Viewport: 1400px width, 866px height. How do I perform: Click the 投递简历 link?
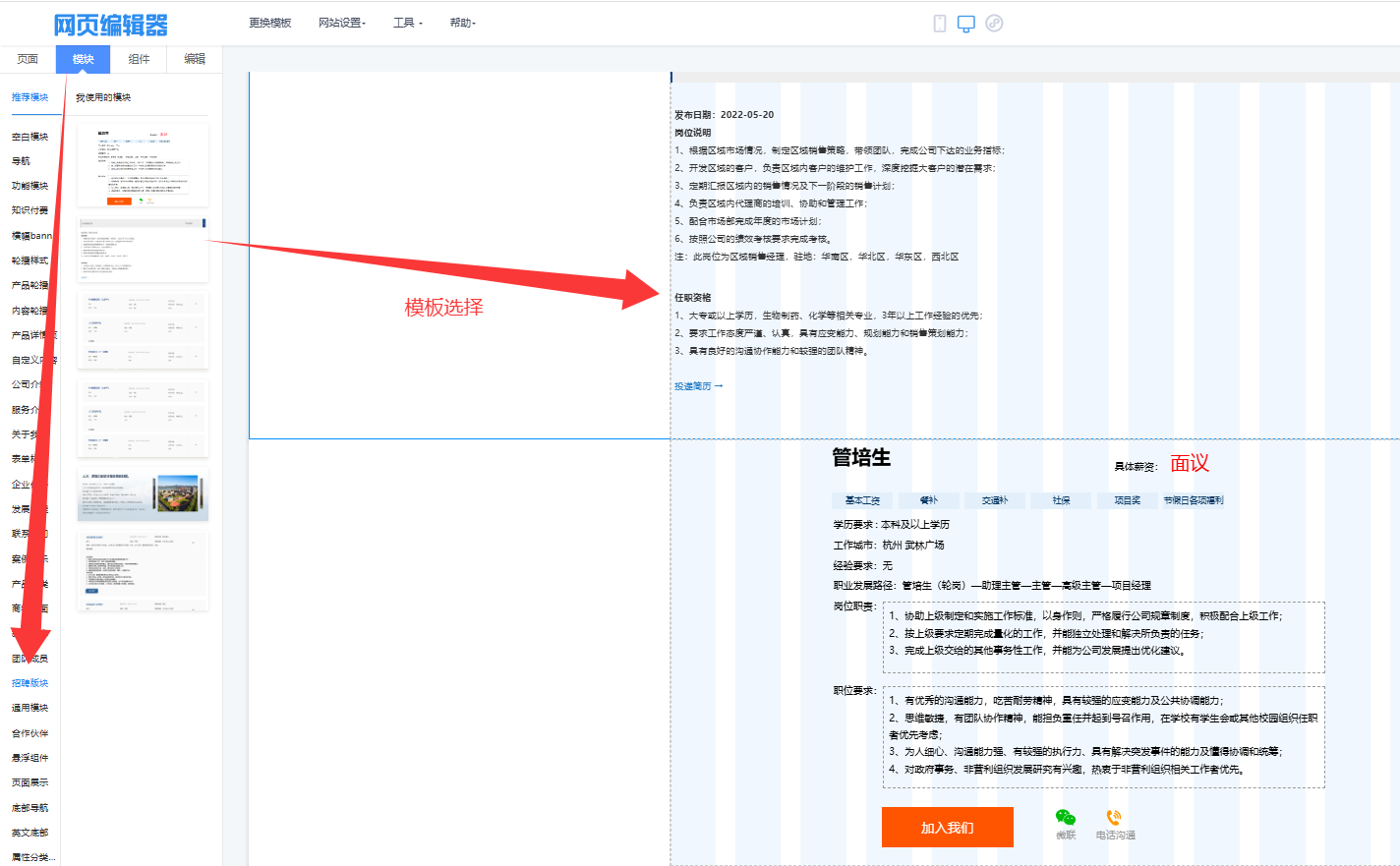(699, 386)
